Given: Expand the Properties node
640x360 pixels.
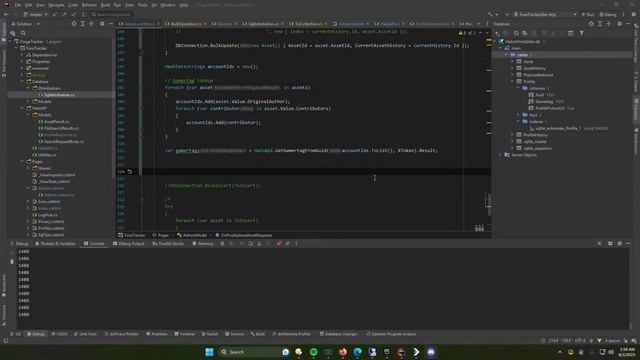Looking at the screenshot, I should click(x=22, y=62).
